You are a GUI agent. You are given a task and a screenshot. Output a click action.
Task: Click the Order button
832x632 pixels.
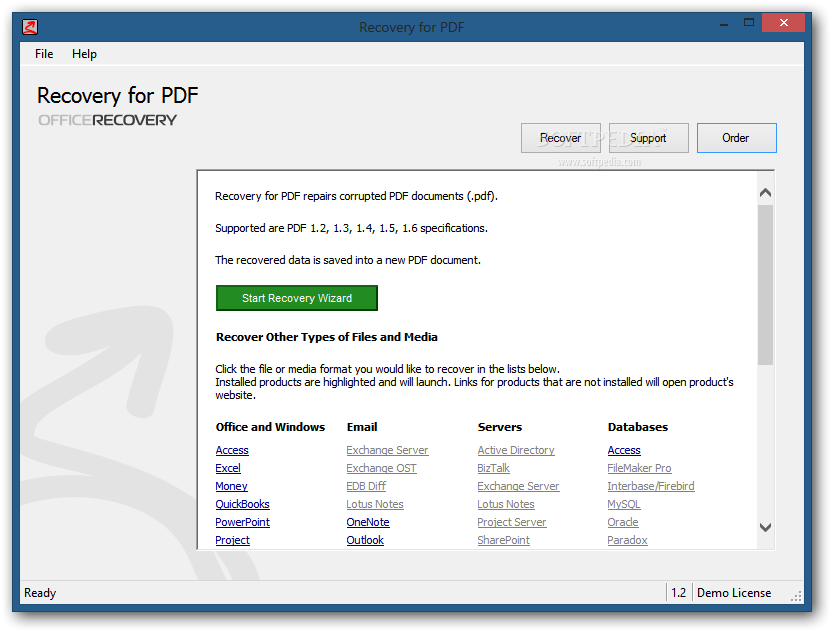pos(736,138)
